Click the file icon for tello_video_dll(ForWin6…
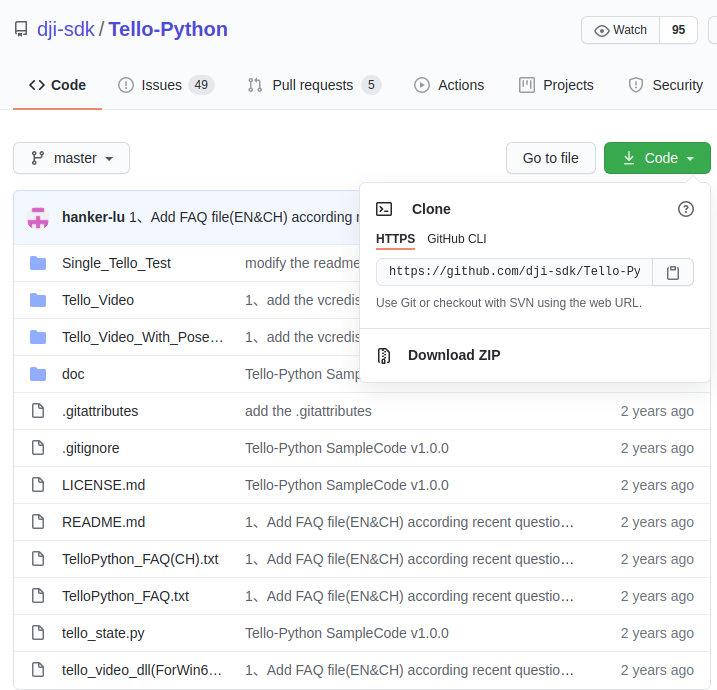The image size is (717, 690). [38, 670]
